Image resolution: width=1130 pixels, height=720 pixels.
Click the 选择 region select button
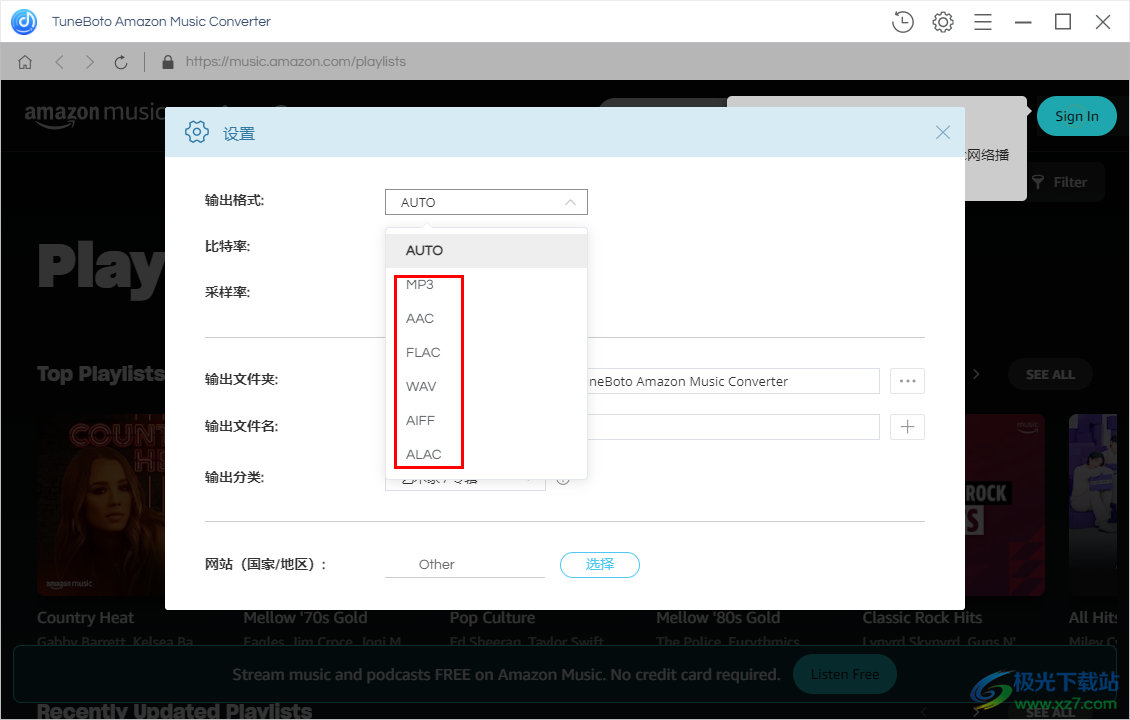[600, 564]
